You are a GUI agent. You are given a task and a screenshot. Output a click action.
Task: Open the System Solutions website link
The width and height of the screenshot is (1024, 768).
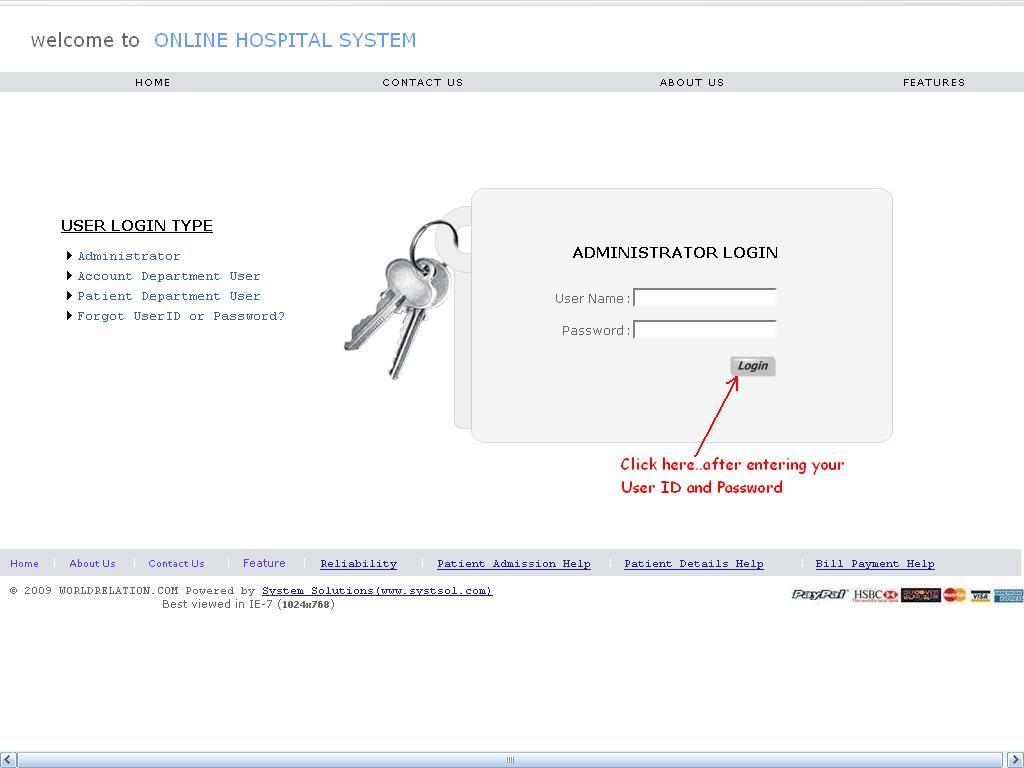point(377,590)
